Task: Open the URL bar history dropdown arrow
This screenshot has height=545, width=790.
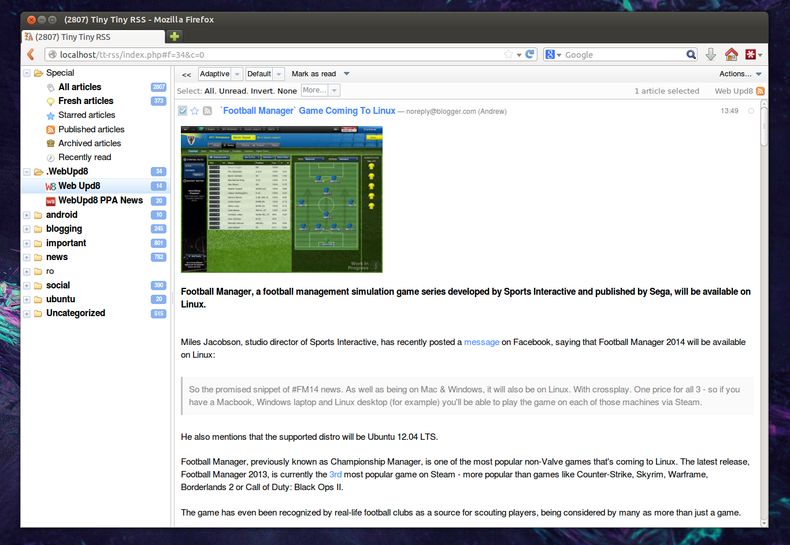Action: (519, 55)
